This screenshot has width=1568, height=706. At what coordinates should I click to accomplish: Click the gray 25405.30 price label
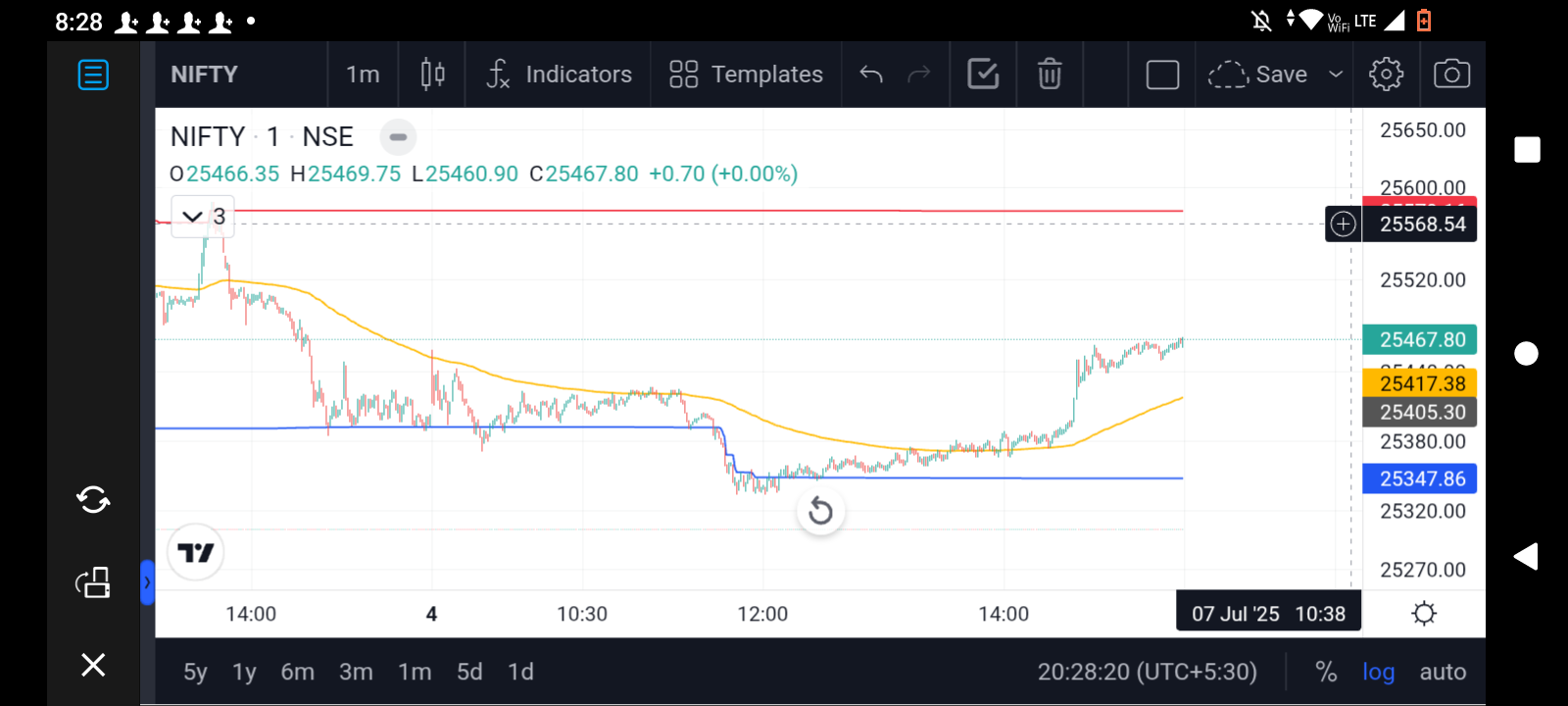pyautogui.click(x=1421, y=412)
